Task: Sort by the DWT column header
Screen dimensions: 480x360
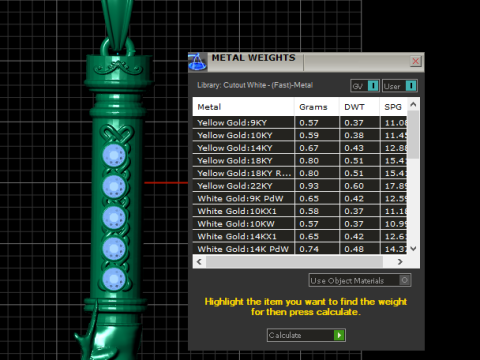Action: pos(359,107)
